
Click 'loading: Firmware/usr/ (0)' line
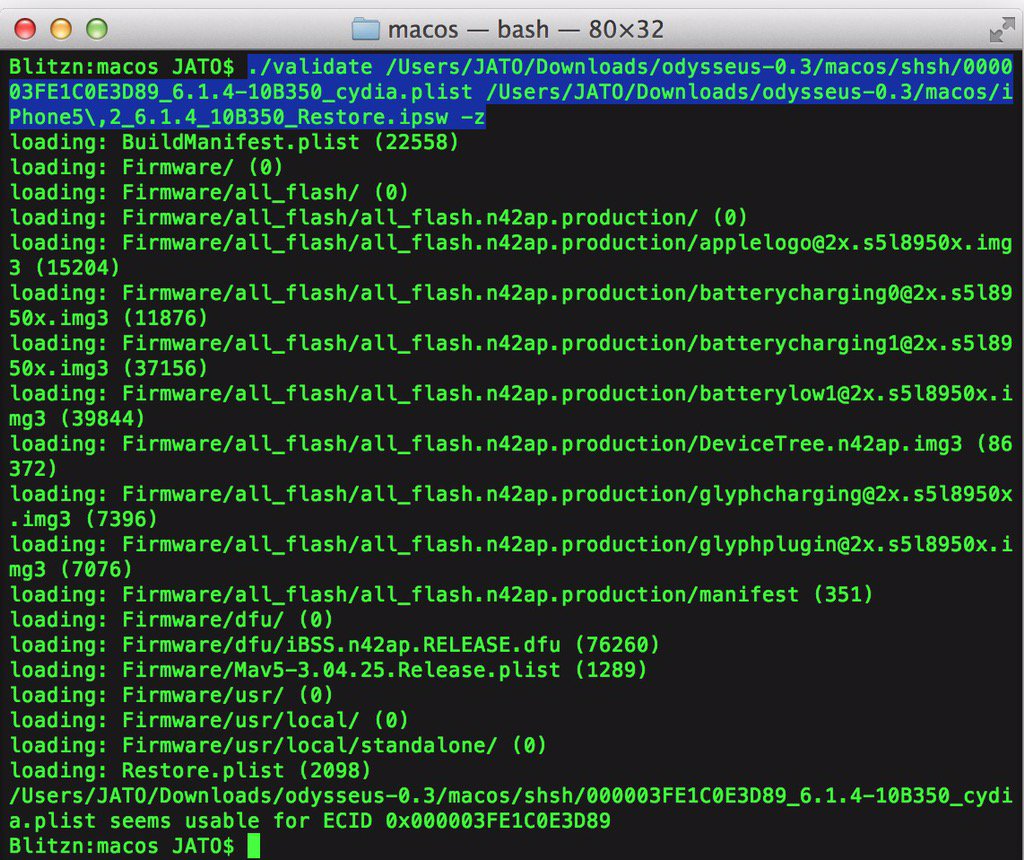click(171, 695)
